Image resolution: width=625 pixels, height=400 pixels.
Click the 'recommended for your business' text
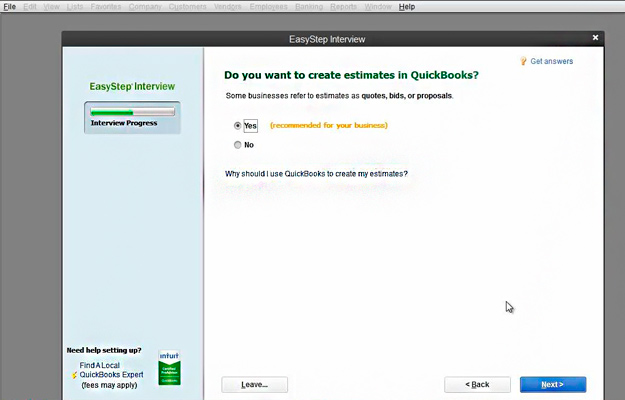point(329,125)
